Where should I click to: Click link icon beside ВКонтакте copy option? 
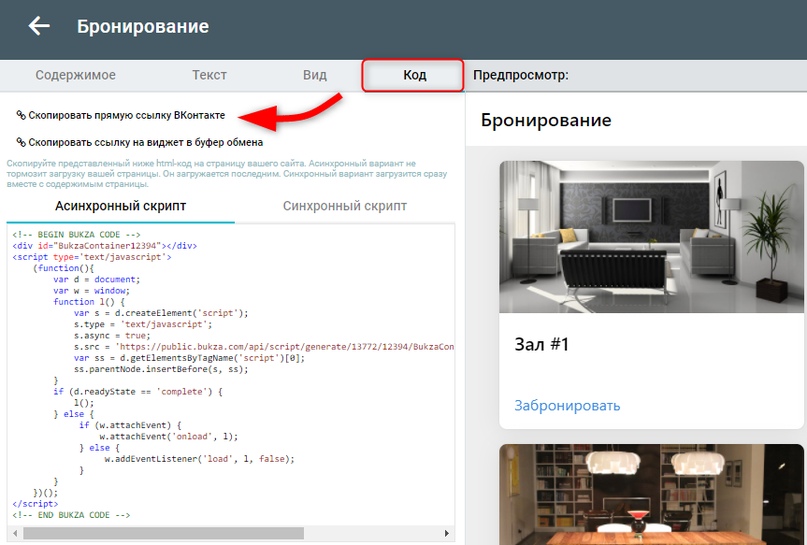tap(21, 115)
